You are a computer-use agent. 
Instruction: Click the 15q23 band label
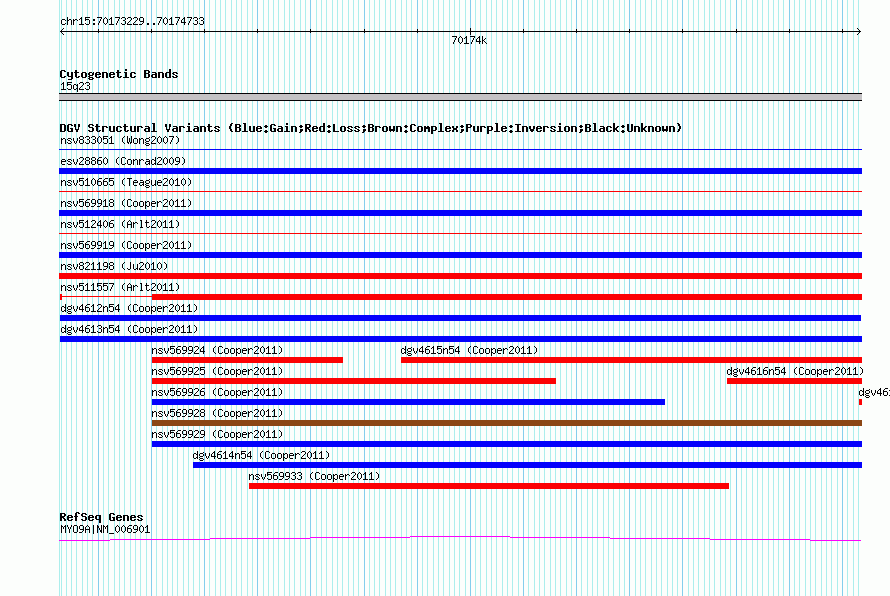75,86
